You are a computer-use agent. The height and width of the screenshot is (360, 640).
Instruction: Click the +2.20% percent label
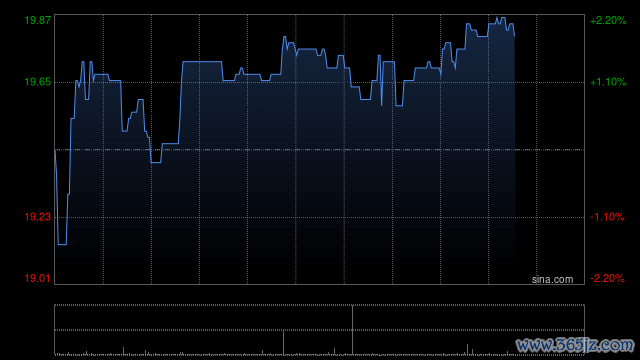[x=608, y=20]
